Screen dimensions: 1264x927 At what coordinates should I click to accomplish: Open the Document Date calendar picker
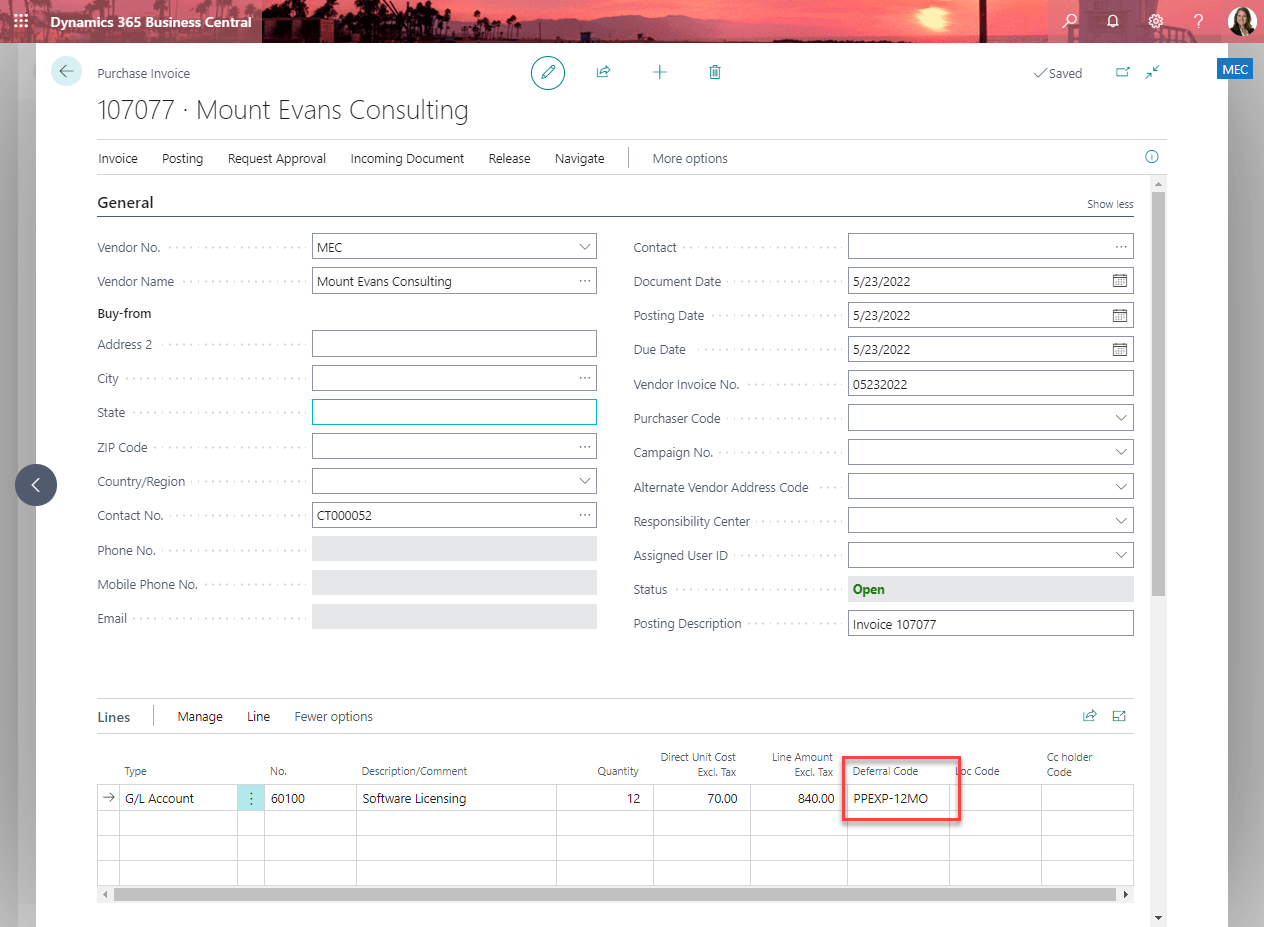[1120, 281]
